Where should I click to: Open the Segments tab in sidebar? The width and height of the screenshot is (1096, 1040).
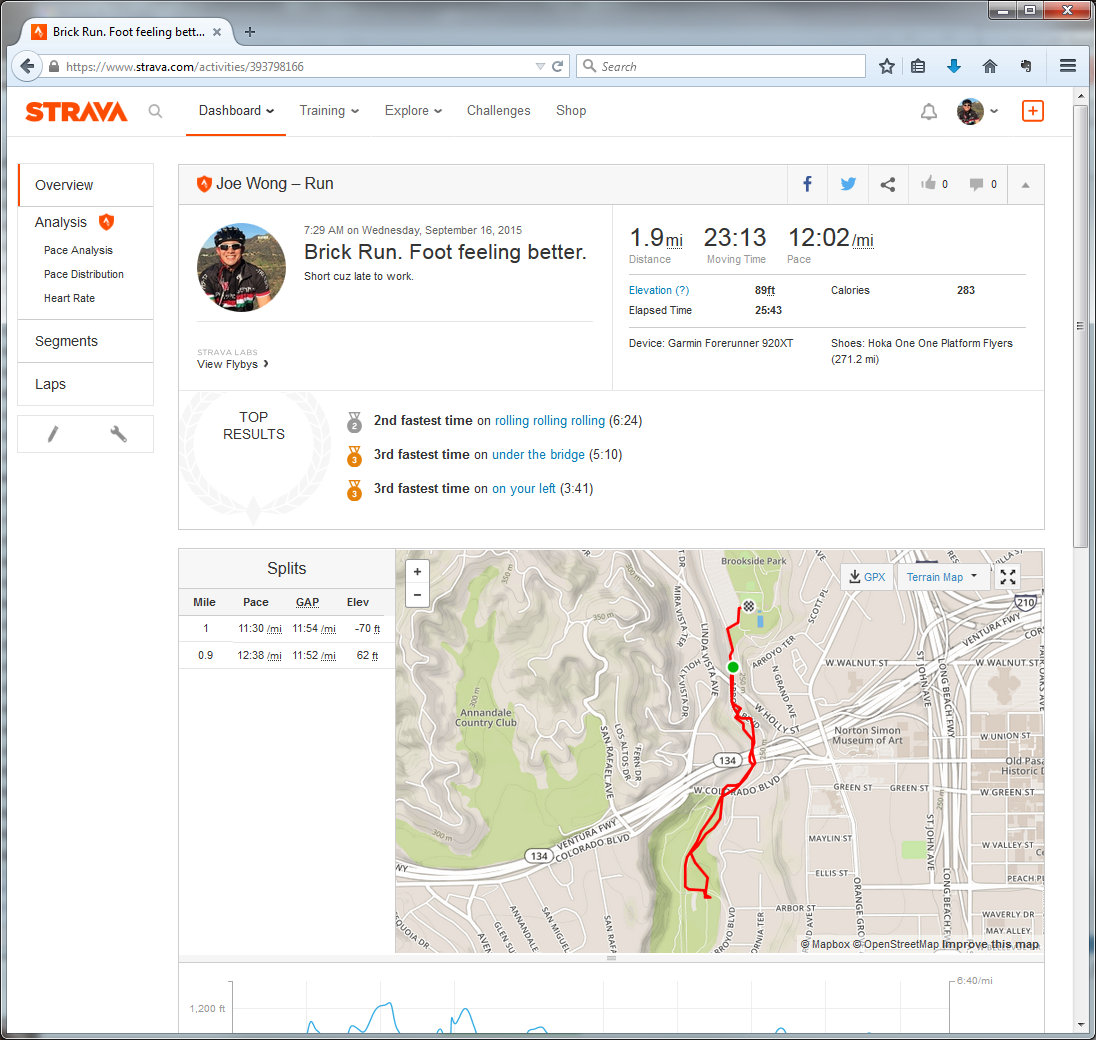click(66, 341)
